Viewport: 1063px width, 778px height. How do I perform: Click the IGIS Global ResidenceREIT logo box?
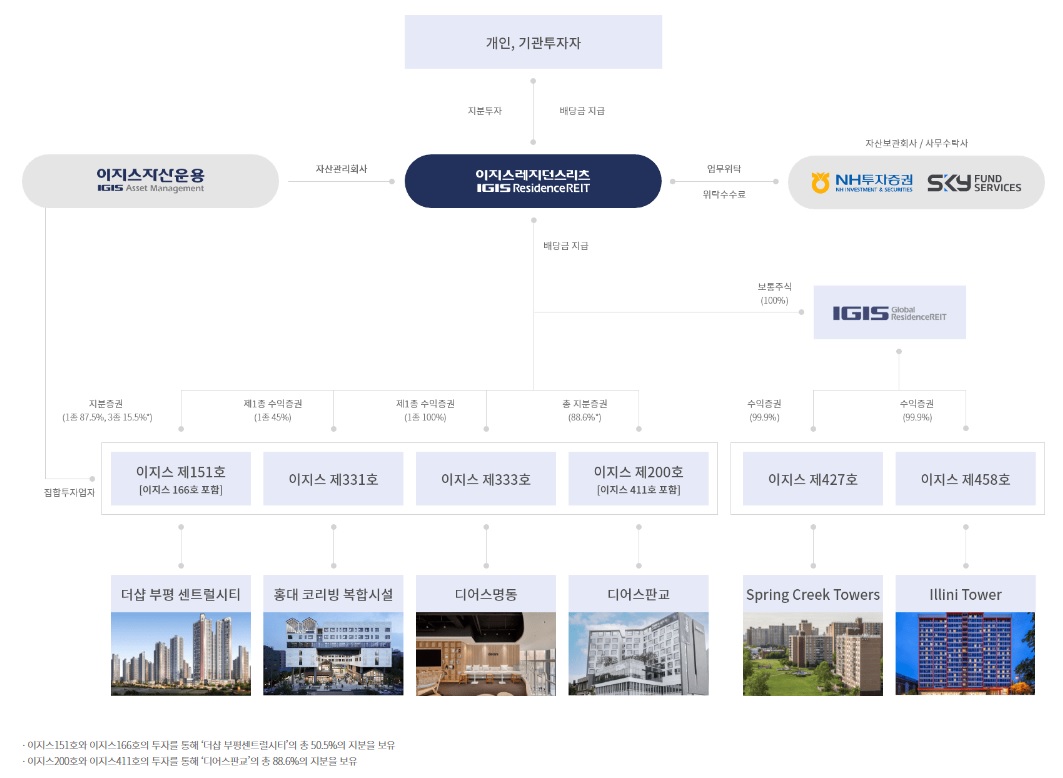(889, 312)
